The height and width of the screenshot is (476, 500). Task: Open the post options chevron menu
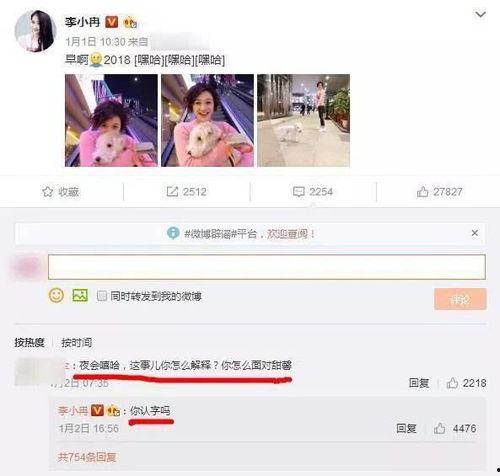[x=480, y=14]
